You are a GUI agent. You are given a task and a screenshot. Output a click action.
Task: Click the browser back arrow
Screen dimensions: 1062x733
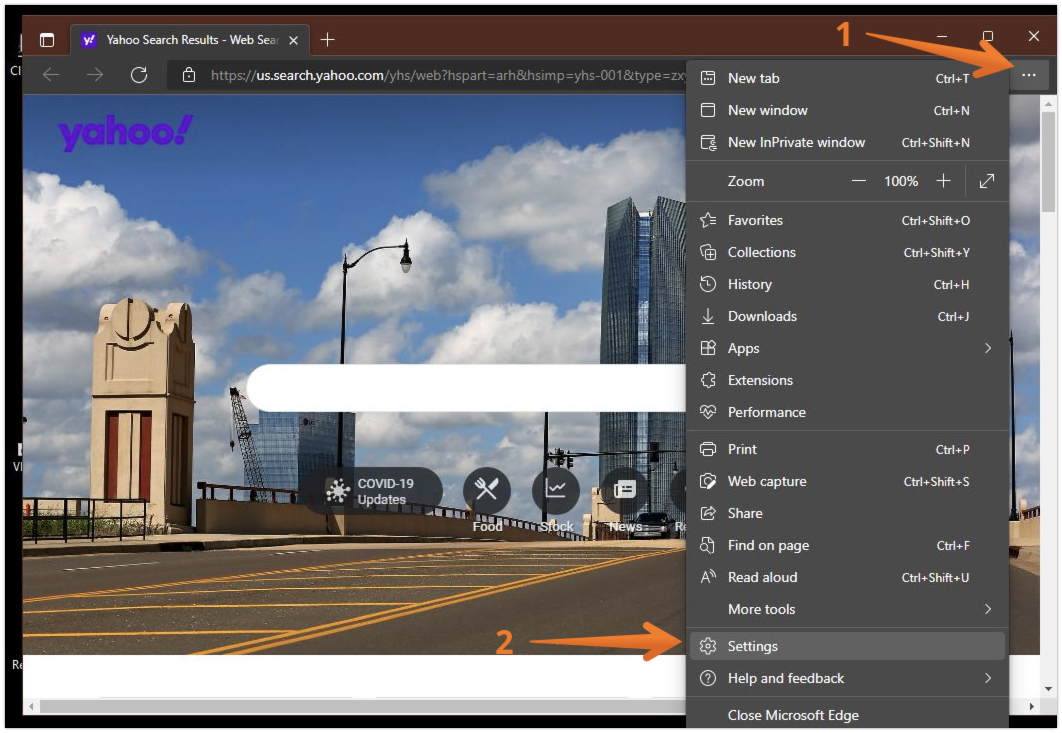pos(51,75)
